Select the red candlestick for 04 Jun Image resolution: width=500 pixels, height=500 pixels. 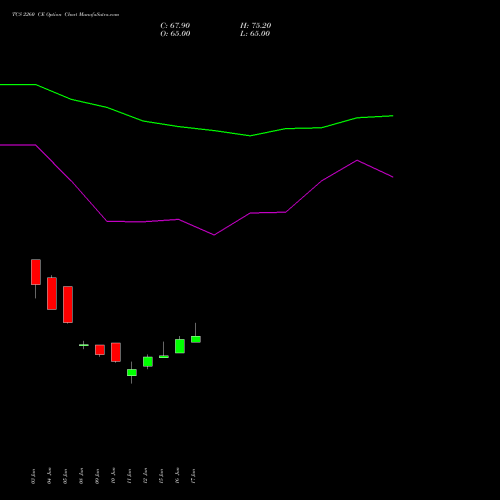pos(52,293)
